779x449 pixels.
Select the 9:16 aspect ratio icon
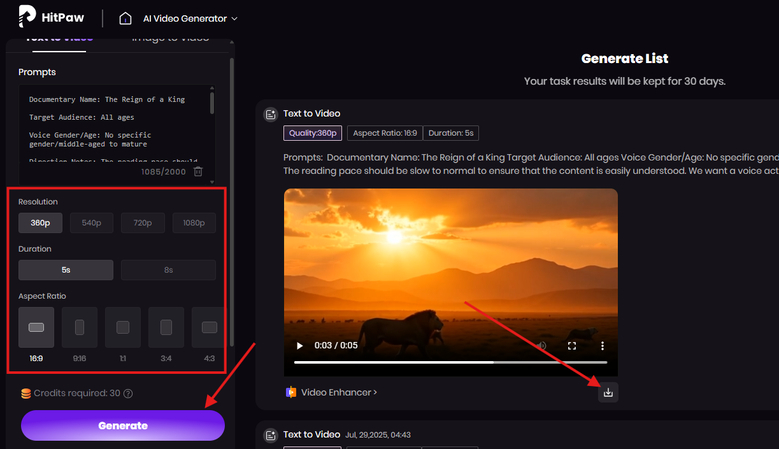[x=79, y=327]
